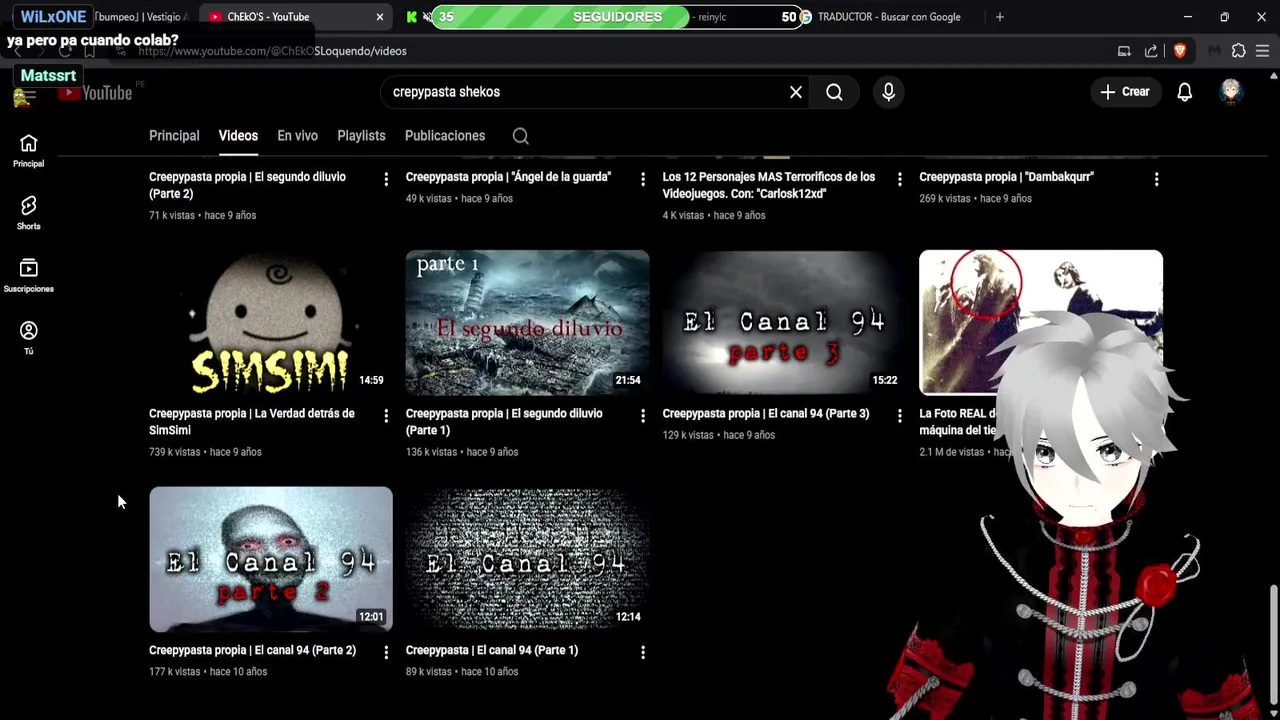Switch to the Principal channel tab
The height and width of the screenshot is (720, 1280).
click(x=174, y=136)
